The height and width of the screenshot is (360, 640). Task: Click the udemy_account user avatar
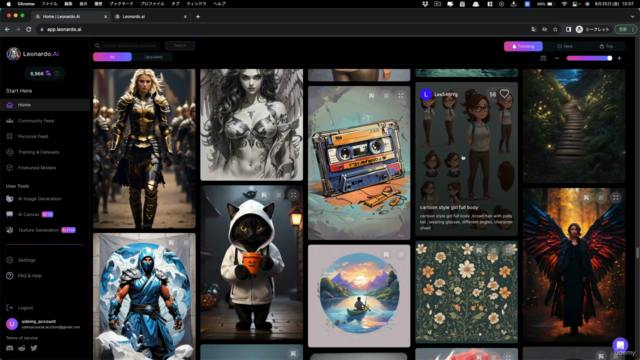(12, 324)
